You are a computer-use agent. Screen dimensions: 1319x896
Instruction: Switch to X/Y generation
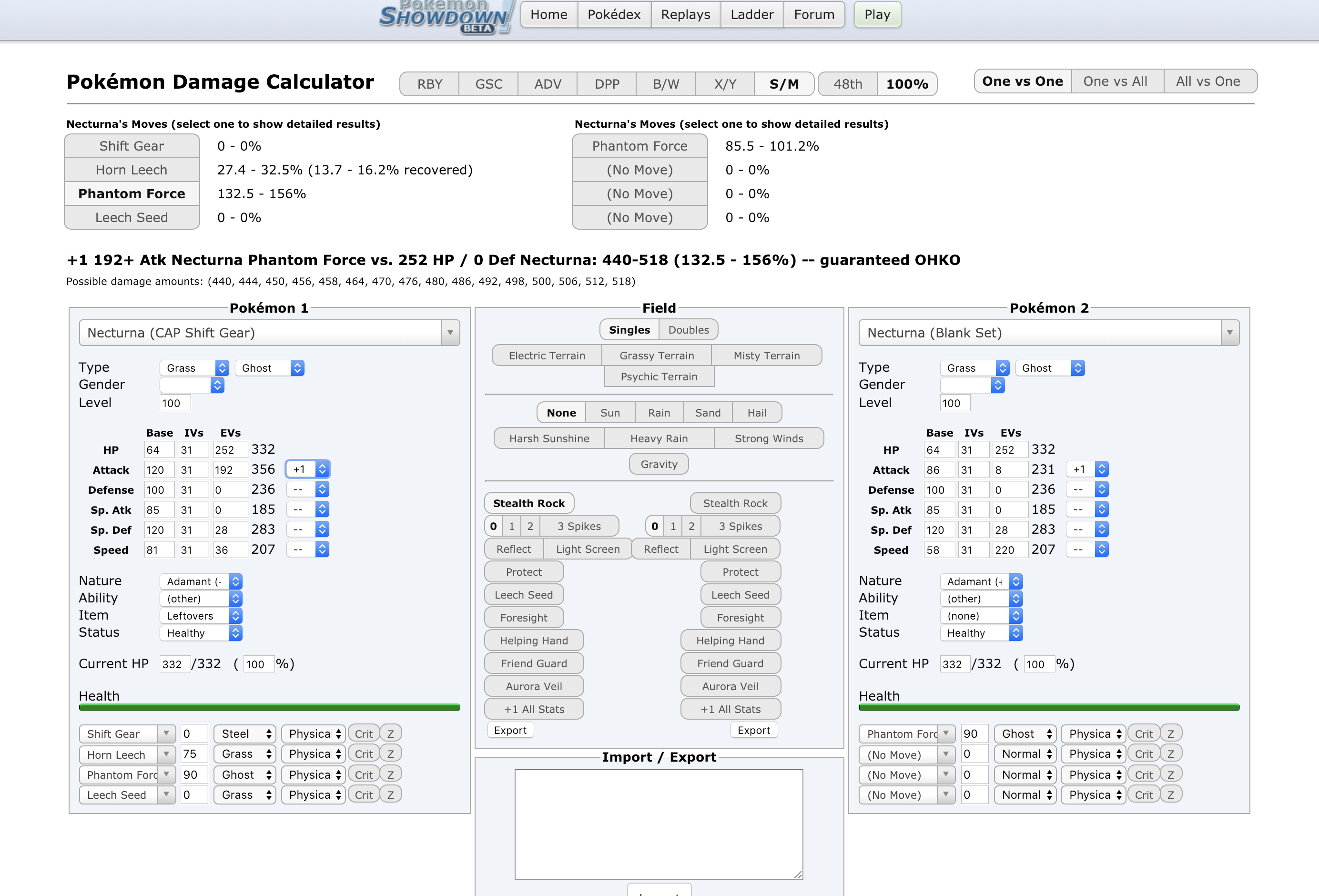coord(725,84)
